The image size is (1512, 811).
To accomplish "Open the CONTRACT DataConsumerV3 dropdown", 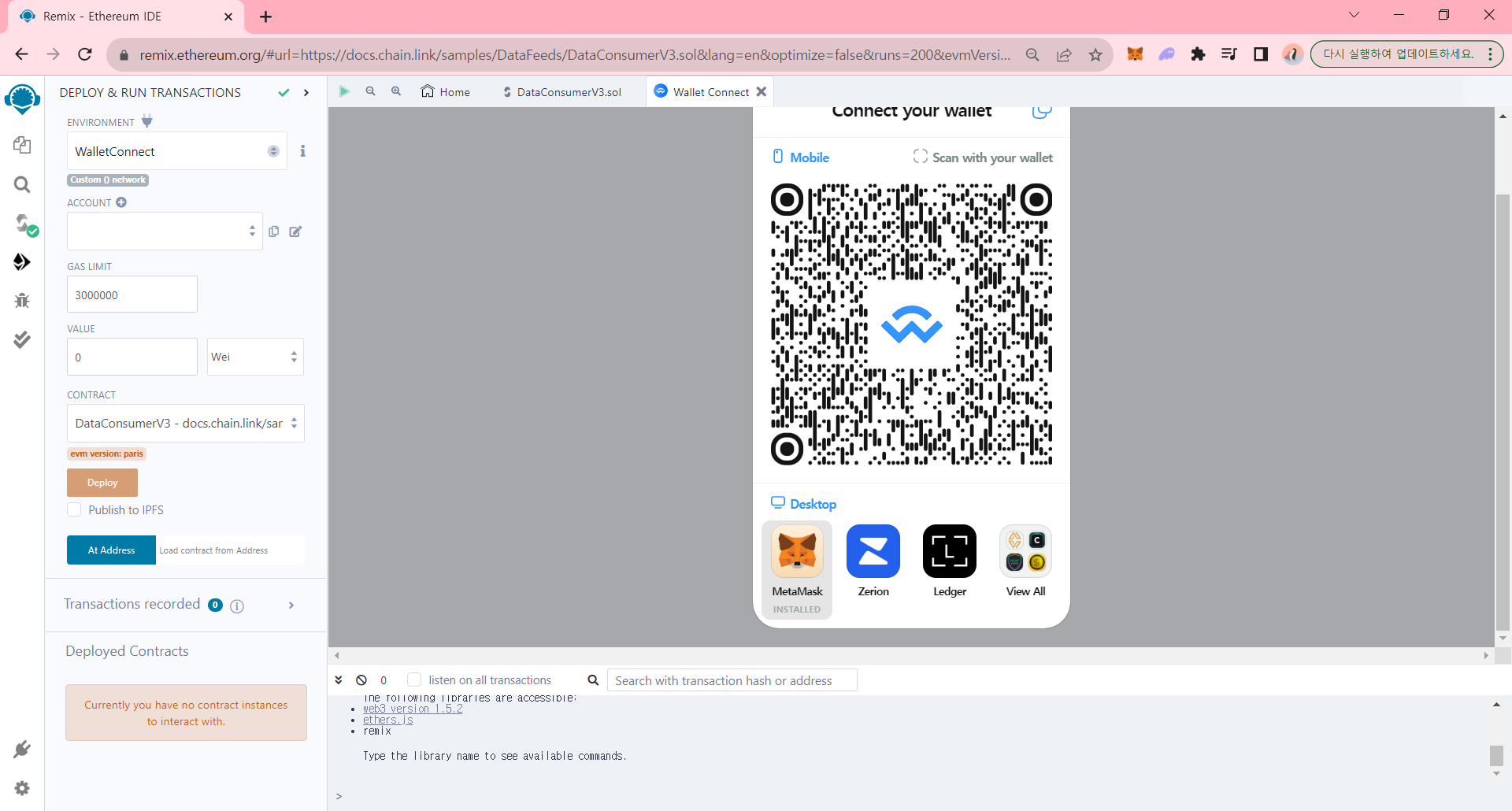I will coord(186,424).
